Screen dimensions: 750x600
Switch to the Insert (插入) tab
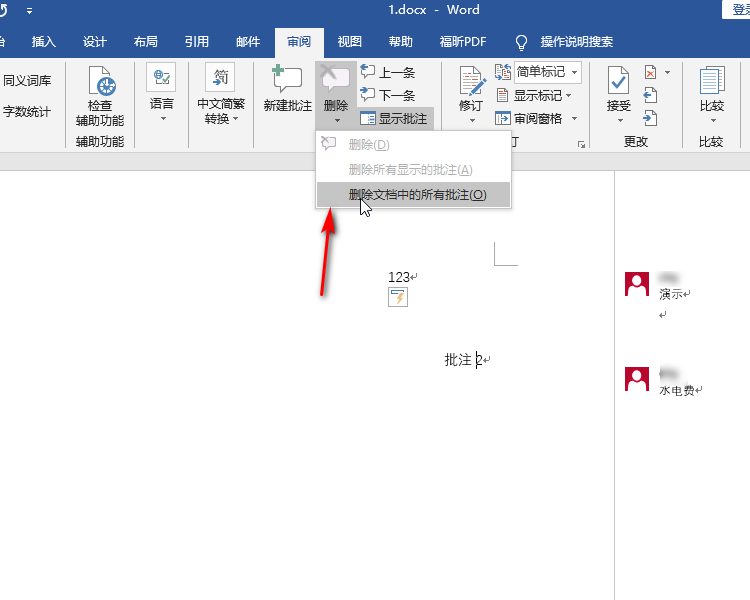[44, 42]
